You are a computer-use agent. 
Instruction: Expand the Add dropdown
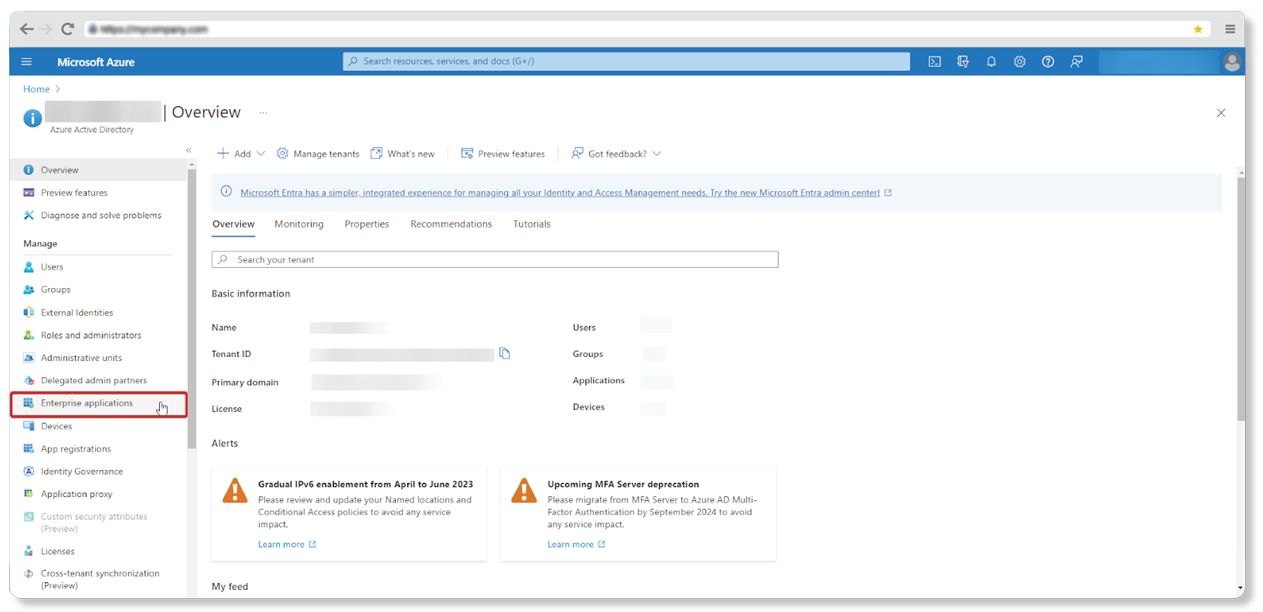(241, 154)
